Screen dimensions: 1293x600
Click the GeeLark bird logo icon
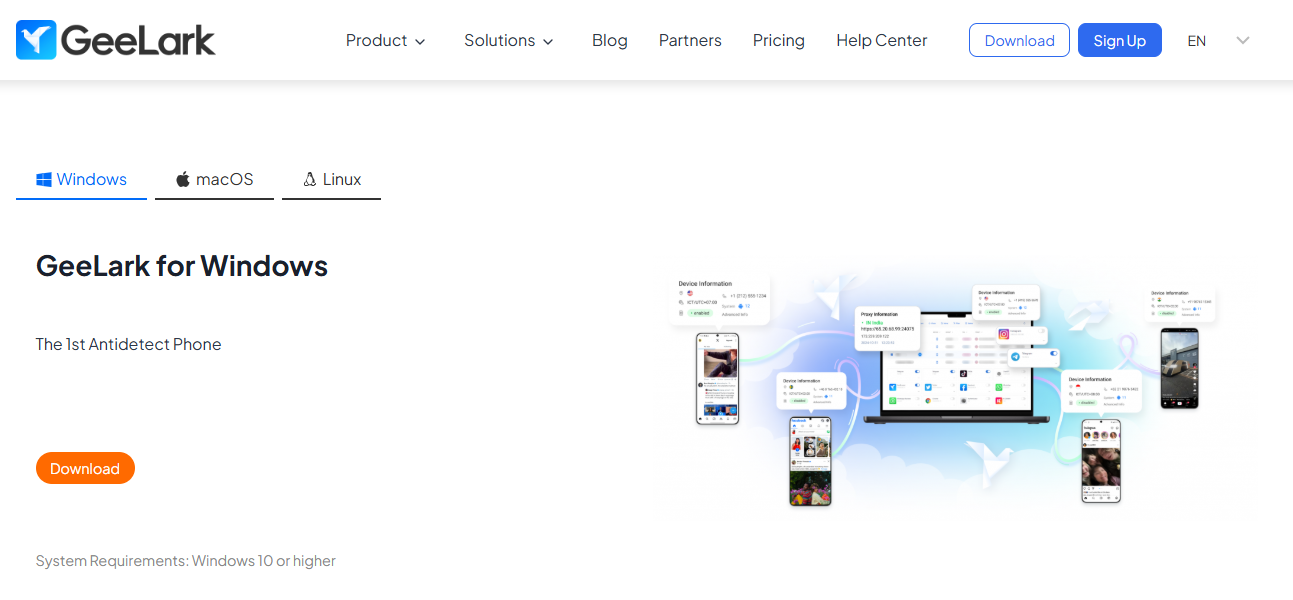coord(37,40)
